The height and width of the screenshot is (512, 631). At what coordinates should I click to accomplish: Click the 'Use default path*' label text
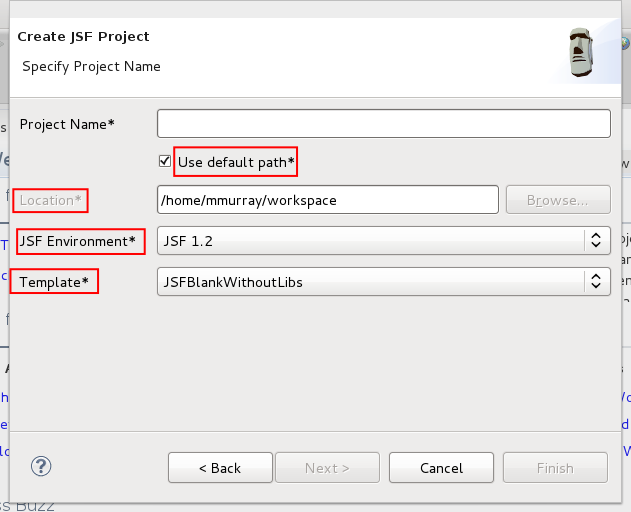coord(237,161)
